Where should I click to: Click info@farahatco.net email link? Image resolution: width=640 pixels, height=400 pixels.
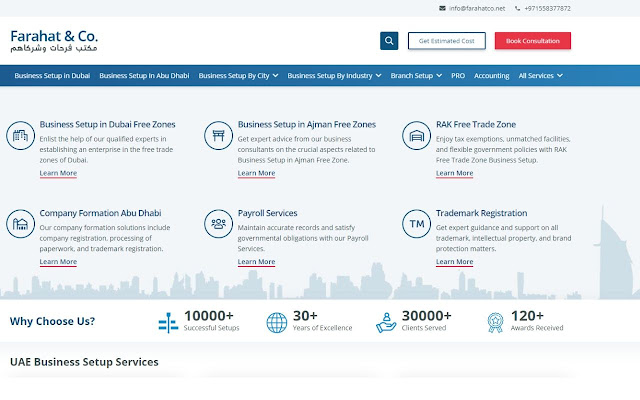click(477, 8)
